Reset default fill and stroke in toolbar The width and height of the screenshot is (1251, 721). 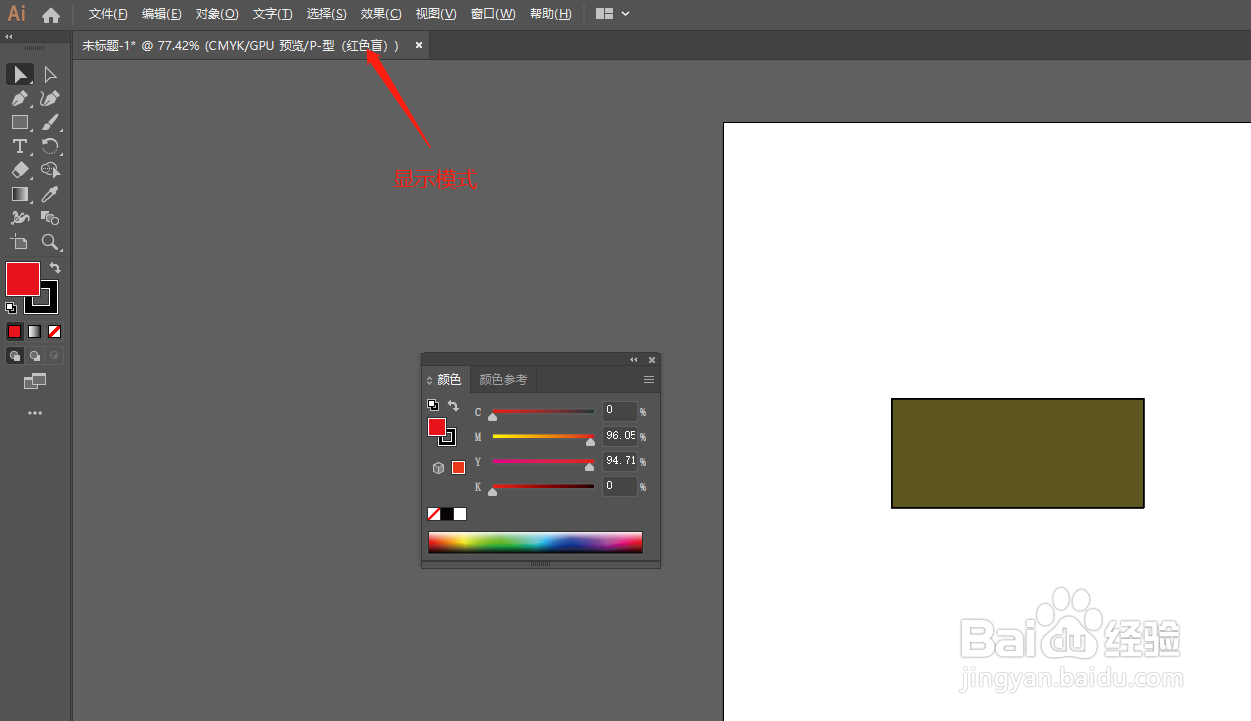[11, 308]
